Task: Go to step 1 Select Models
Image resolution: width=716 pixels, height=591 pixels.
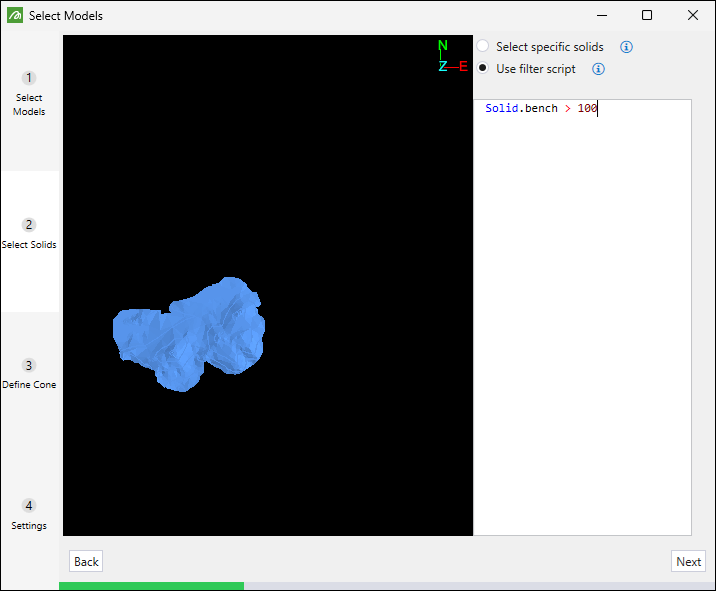Action: click(29, 94)
